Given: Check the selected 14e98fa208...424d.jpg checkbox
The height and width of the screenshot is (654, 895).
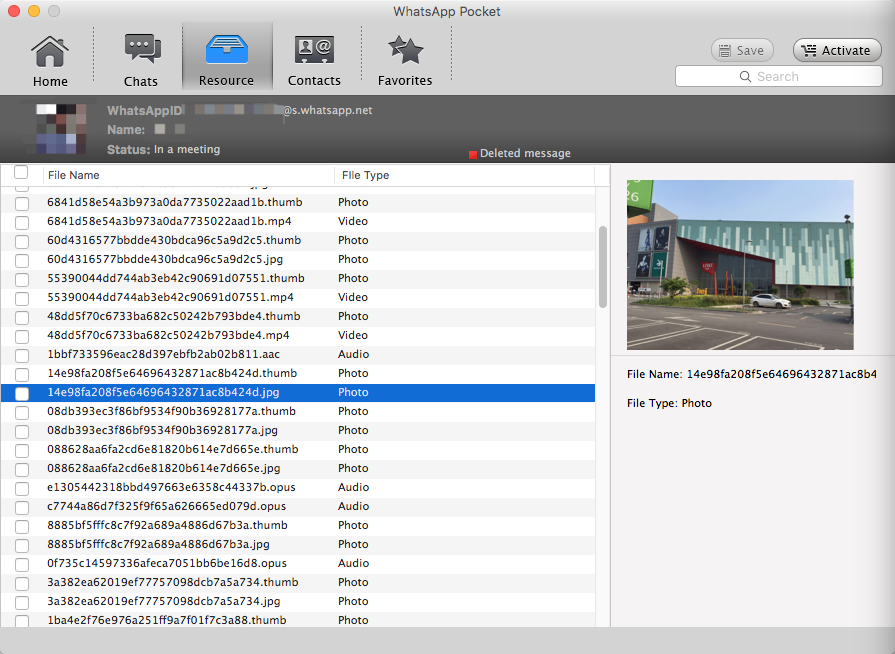Looking at the screenshot, I should pos(22,393).
